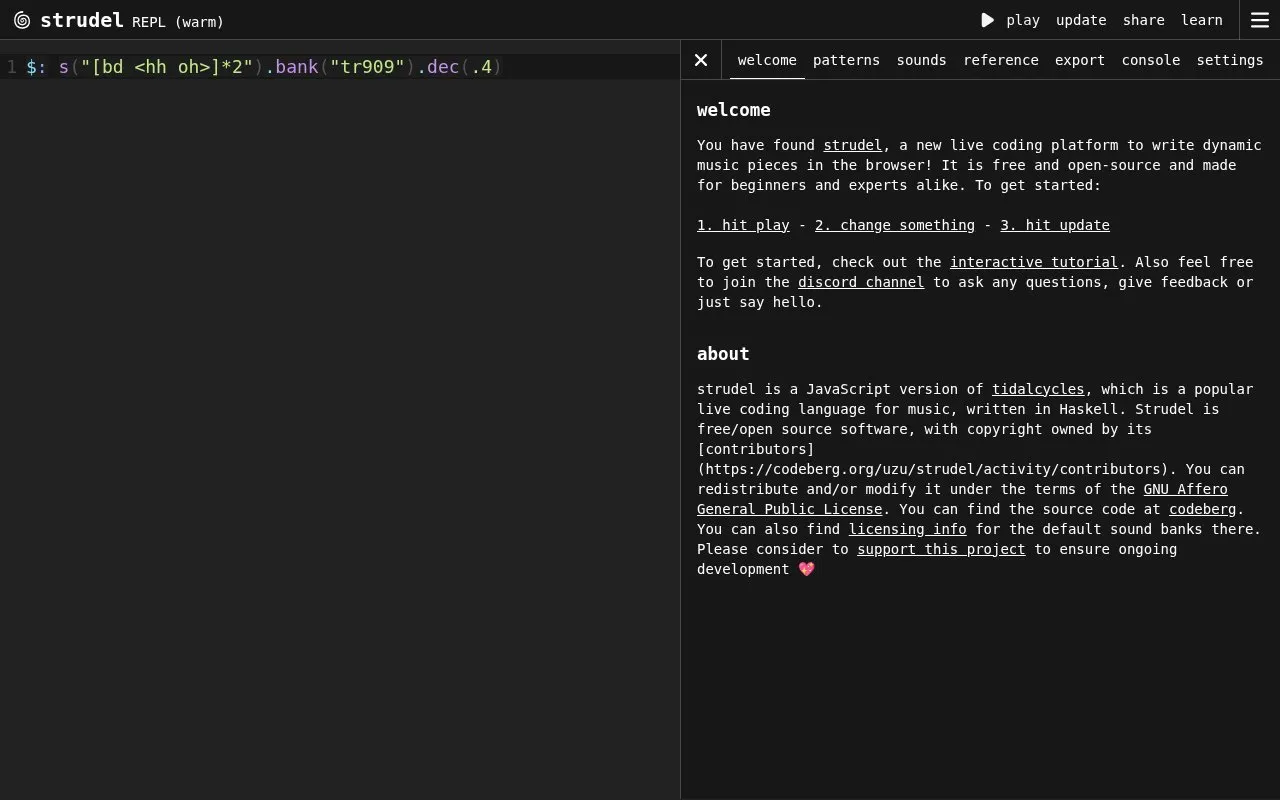Click the share button in header
This screenshot has width=1280, height=800.
coord(1143,20)
